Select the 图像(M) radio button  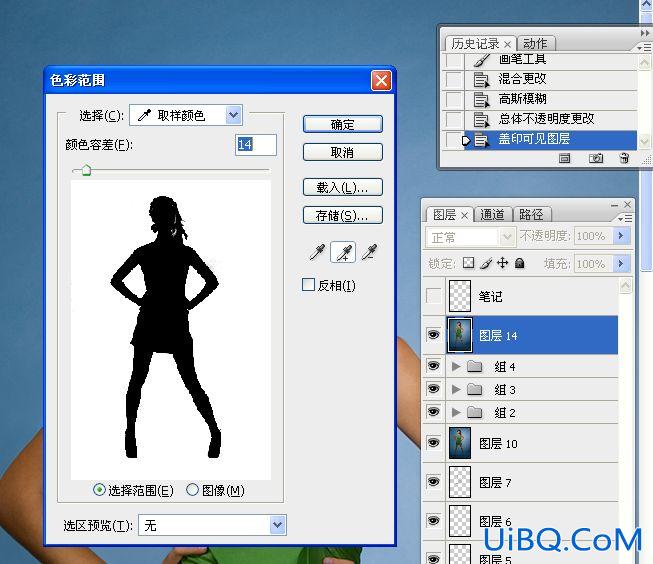192,489
